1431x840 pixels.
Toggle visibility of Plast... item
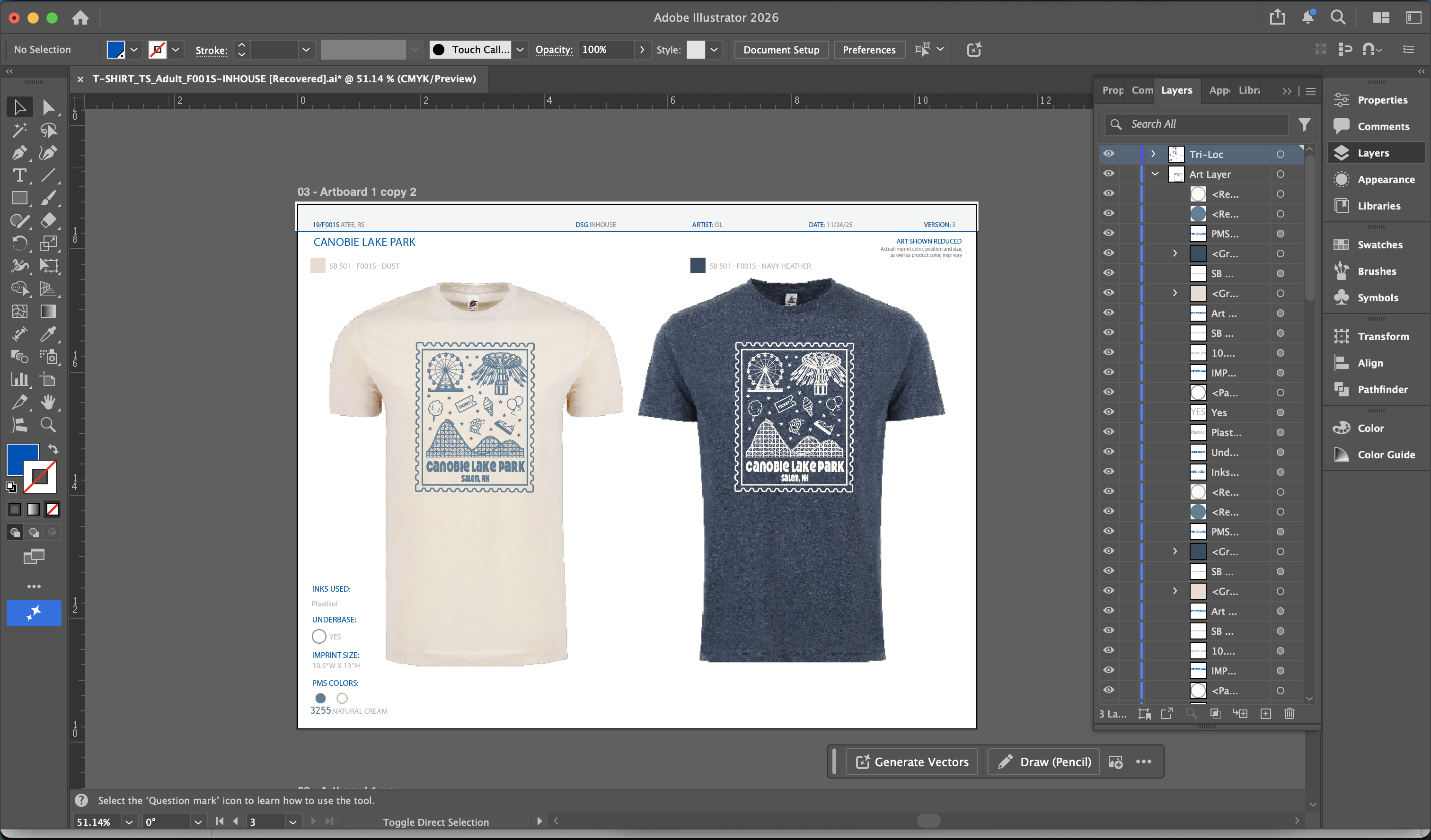[1108, 432]
